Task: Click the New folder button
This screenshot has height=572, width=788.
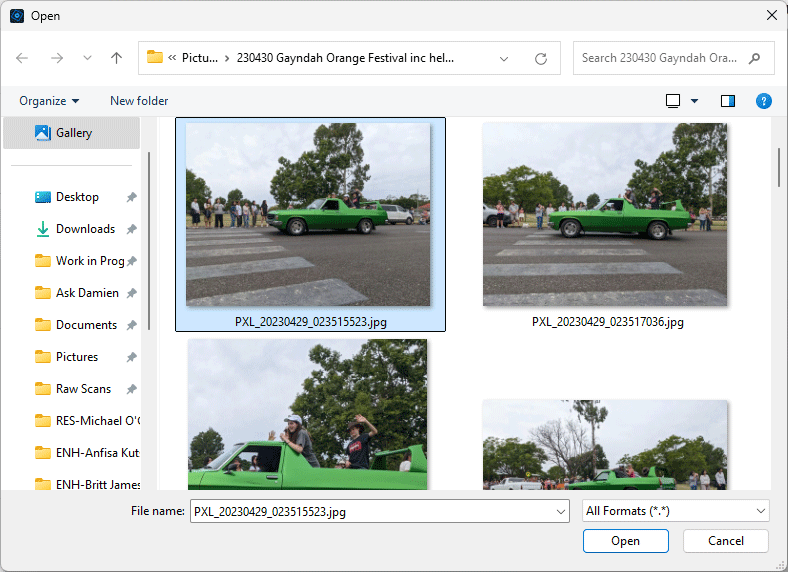Action: click(139, 101)
